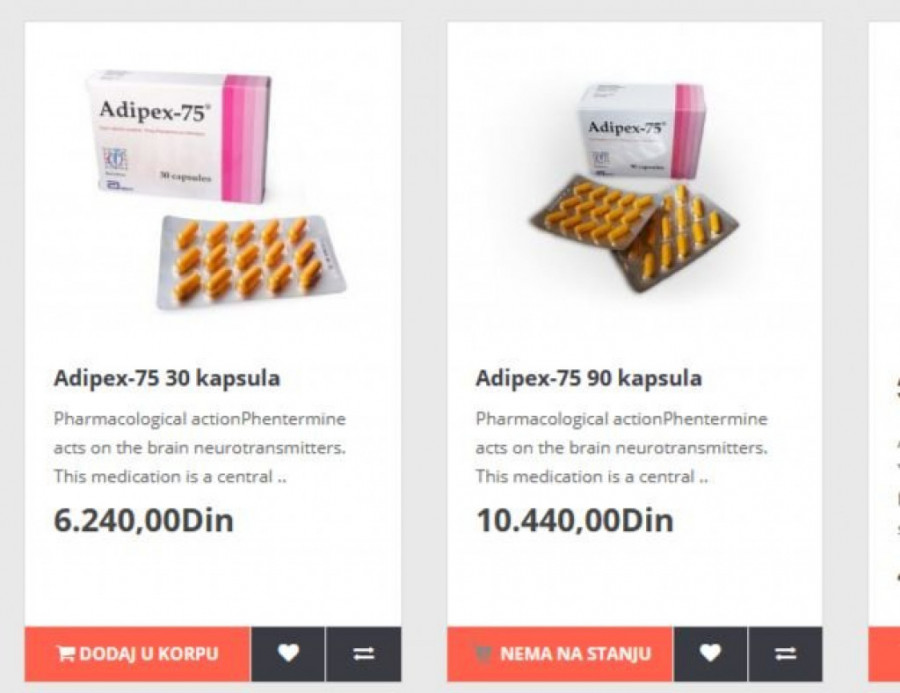The height and width of the screenshot is (693, 900).
Task: Add Adipex-75 90 kapsula to wishlist heart
Action: pos(711,653)
